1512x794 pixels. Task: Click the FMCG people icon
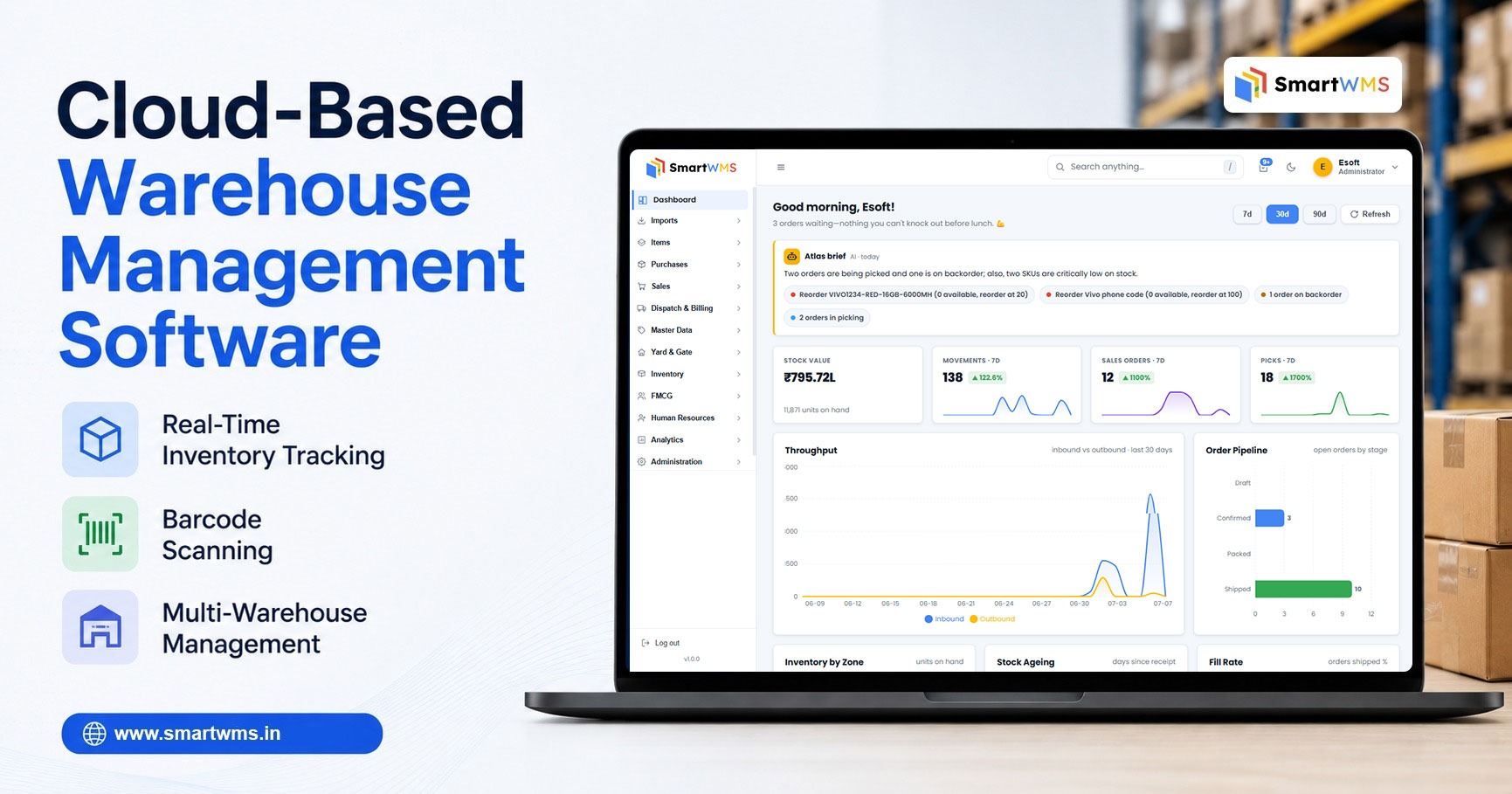642,396
